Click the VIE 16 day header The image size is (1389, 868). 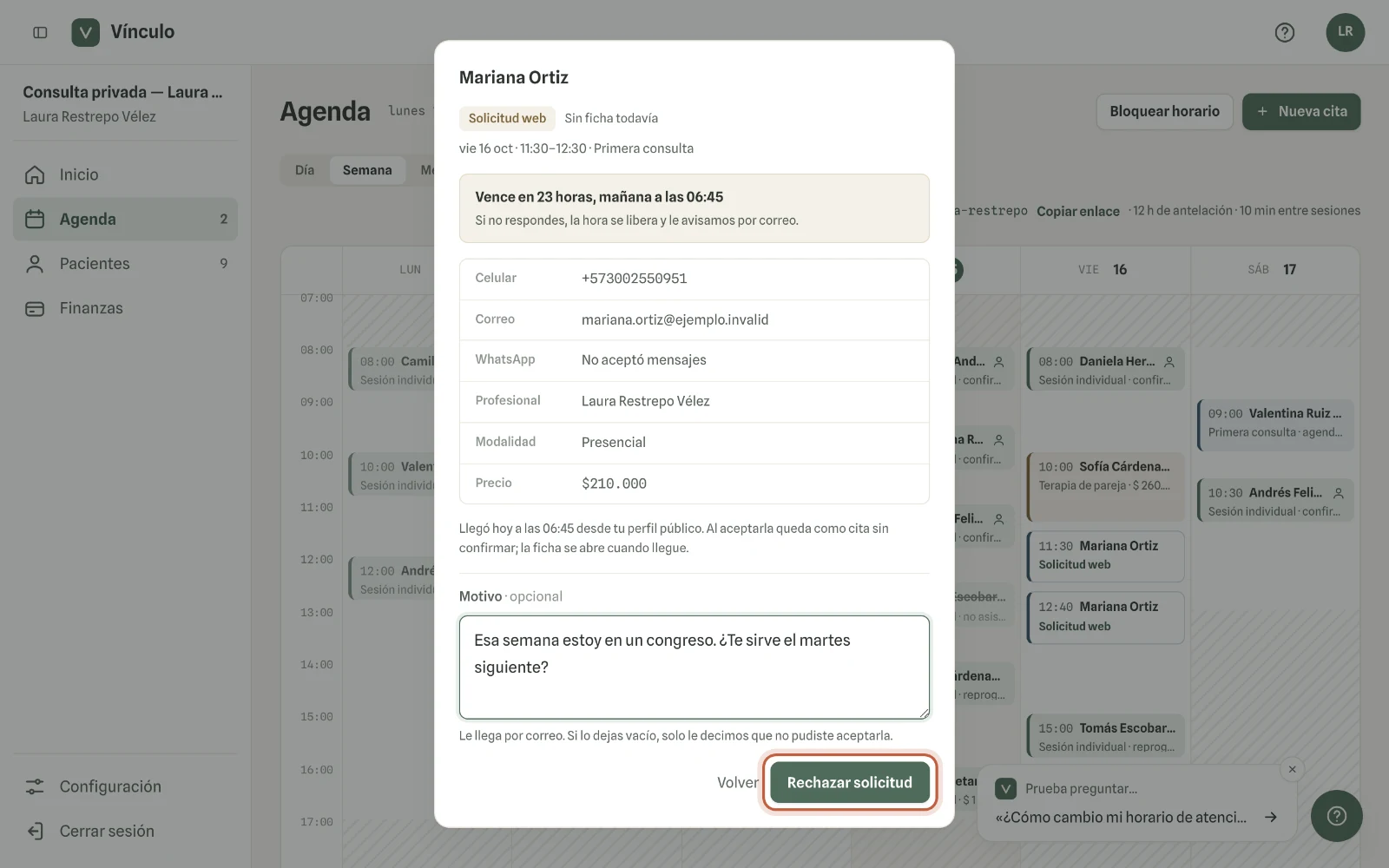coord(1103,270)
